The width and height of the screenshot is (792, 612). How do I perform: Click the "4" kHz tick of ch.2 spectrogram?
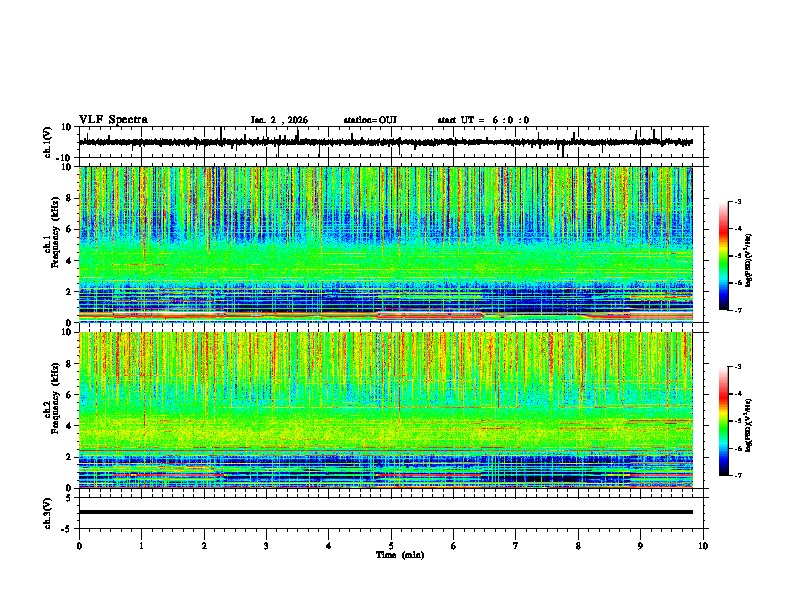(69, 426)
